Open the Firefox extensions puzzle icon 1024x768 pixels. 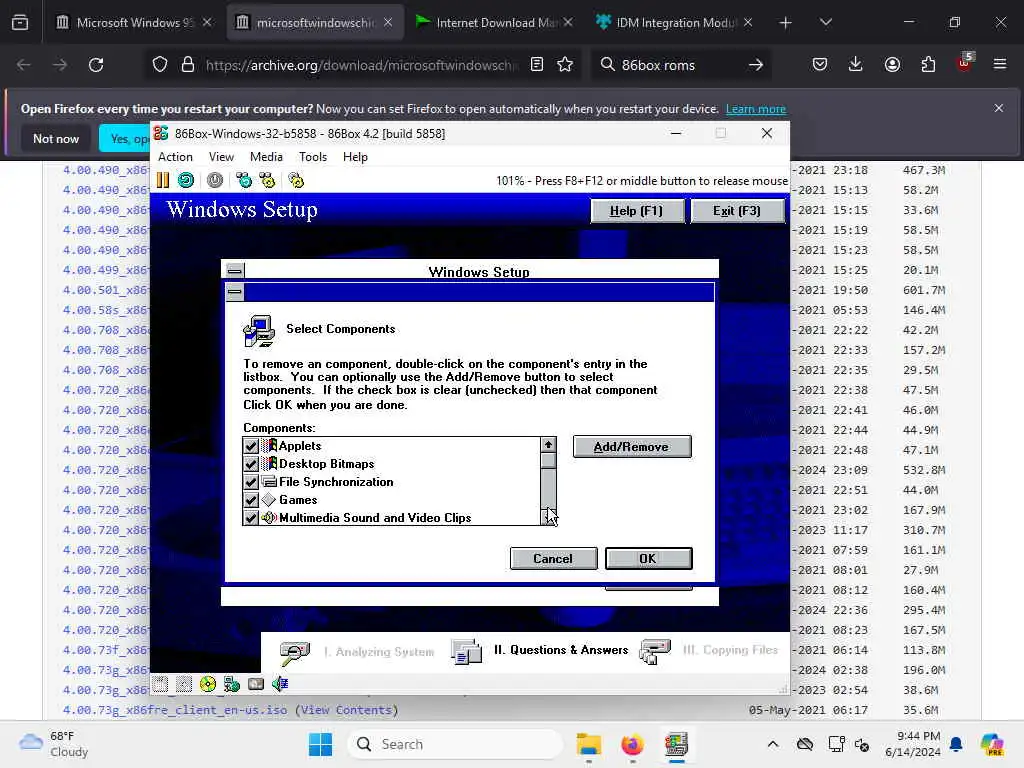pos(928,65)
